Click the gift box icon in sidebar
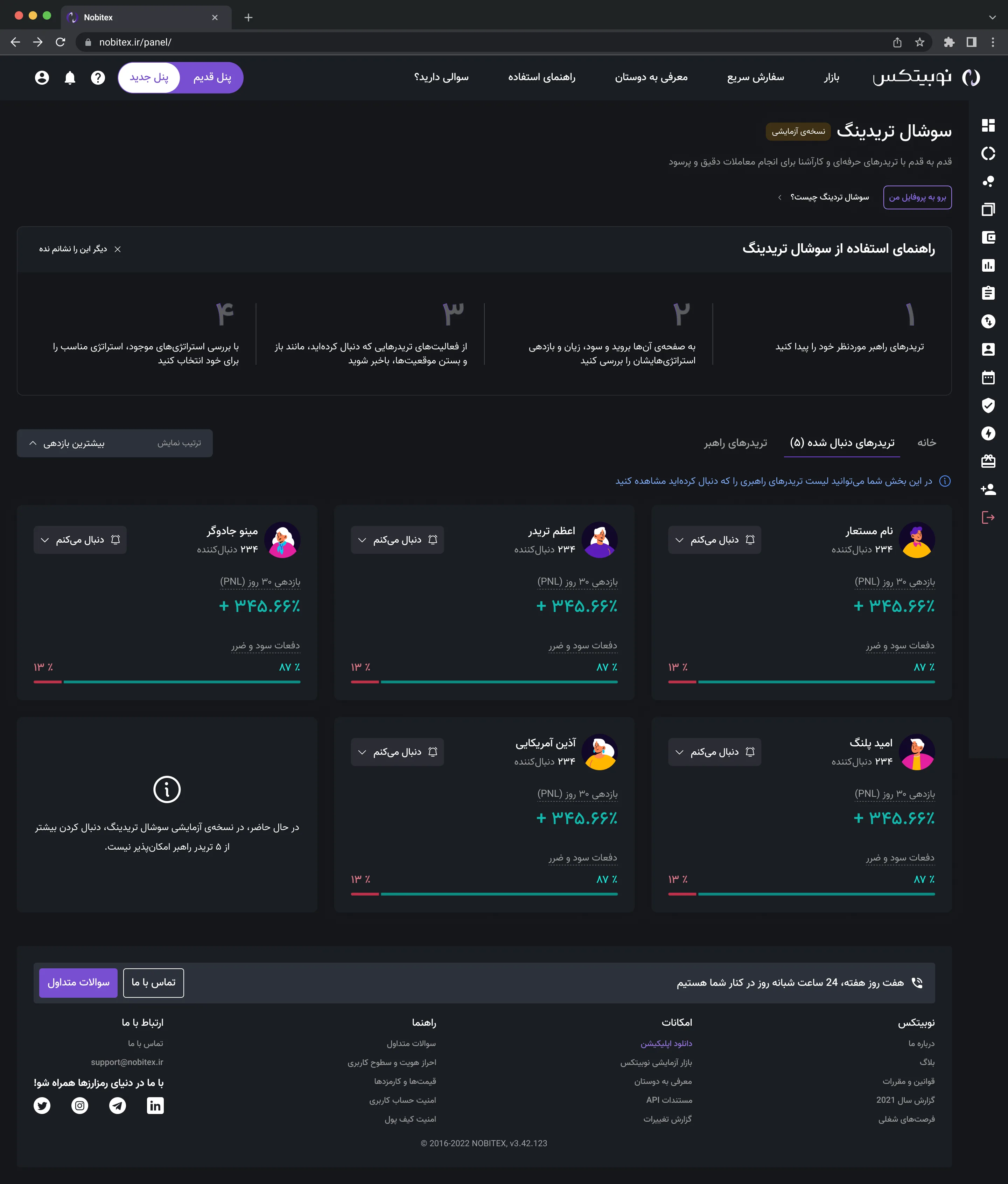 [x=988, y=461]
